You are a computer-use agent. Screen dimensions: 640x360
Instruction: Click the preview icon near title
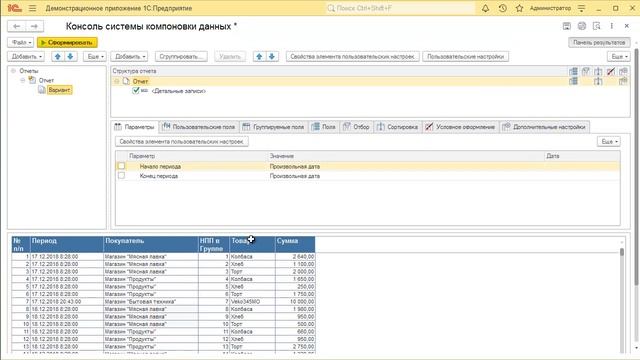(x=597, y=26)
